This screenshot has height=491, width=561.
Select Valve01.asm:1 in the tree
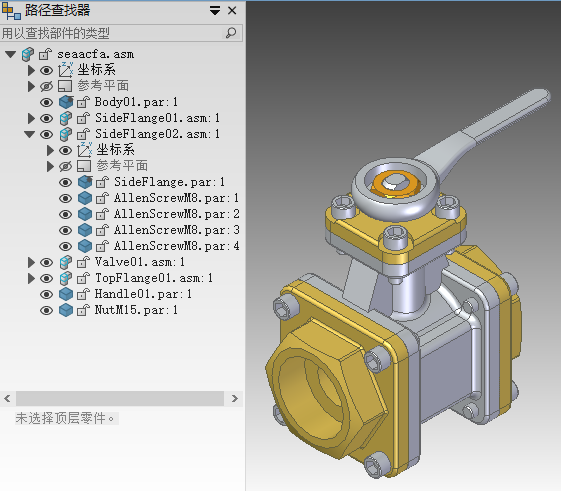140,262
